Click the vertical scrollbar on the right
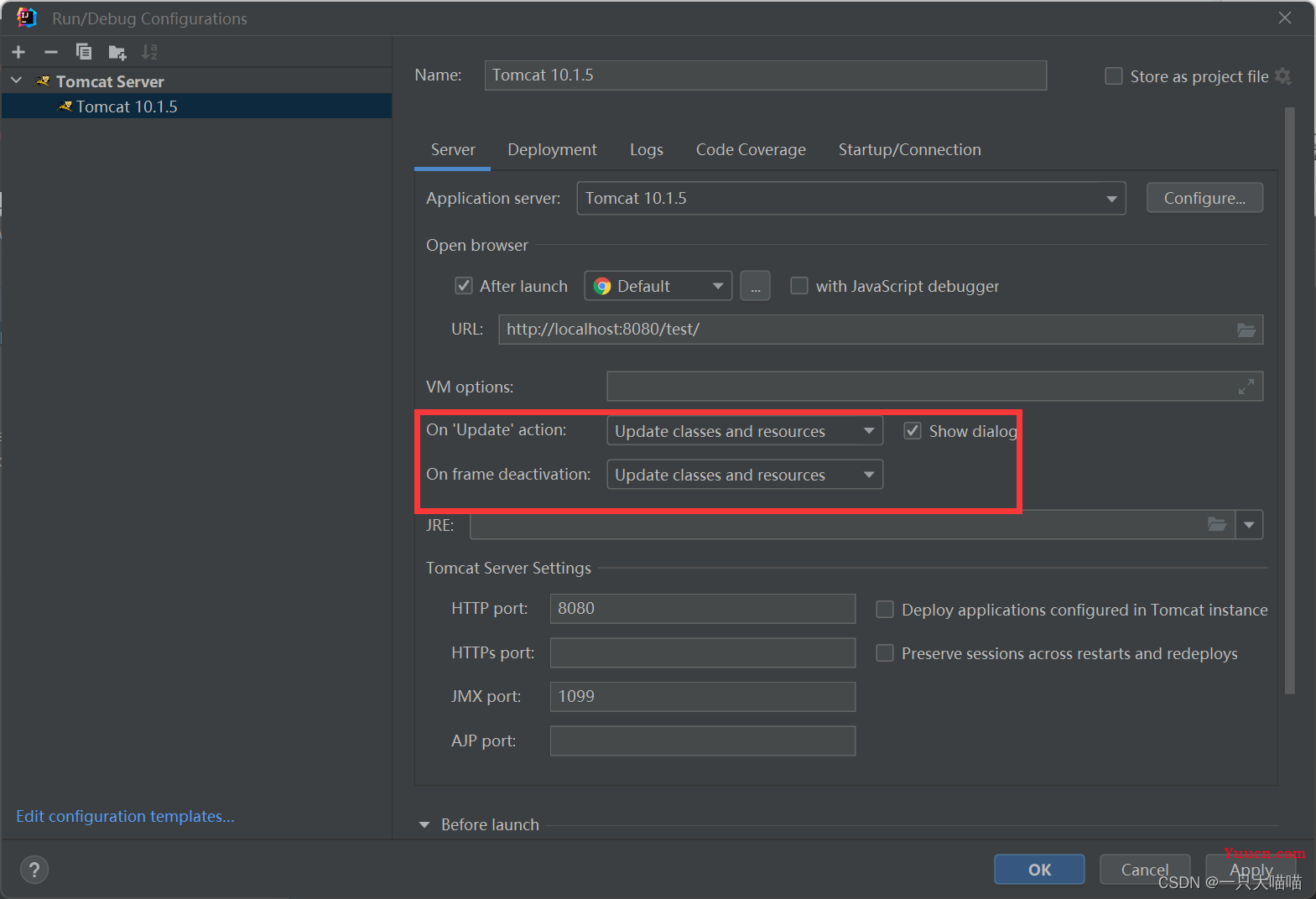This screenshot has width=1316, height=899. (1290, 401)
